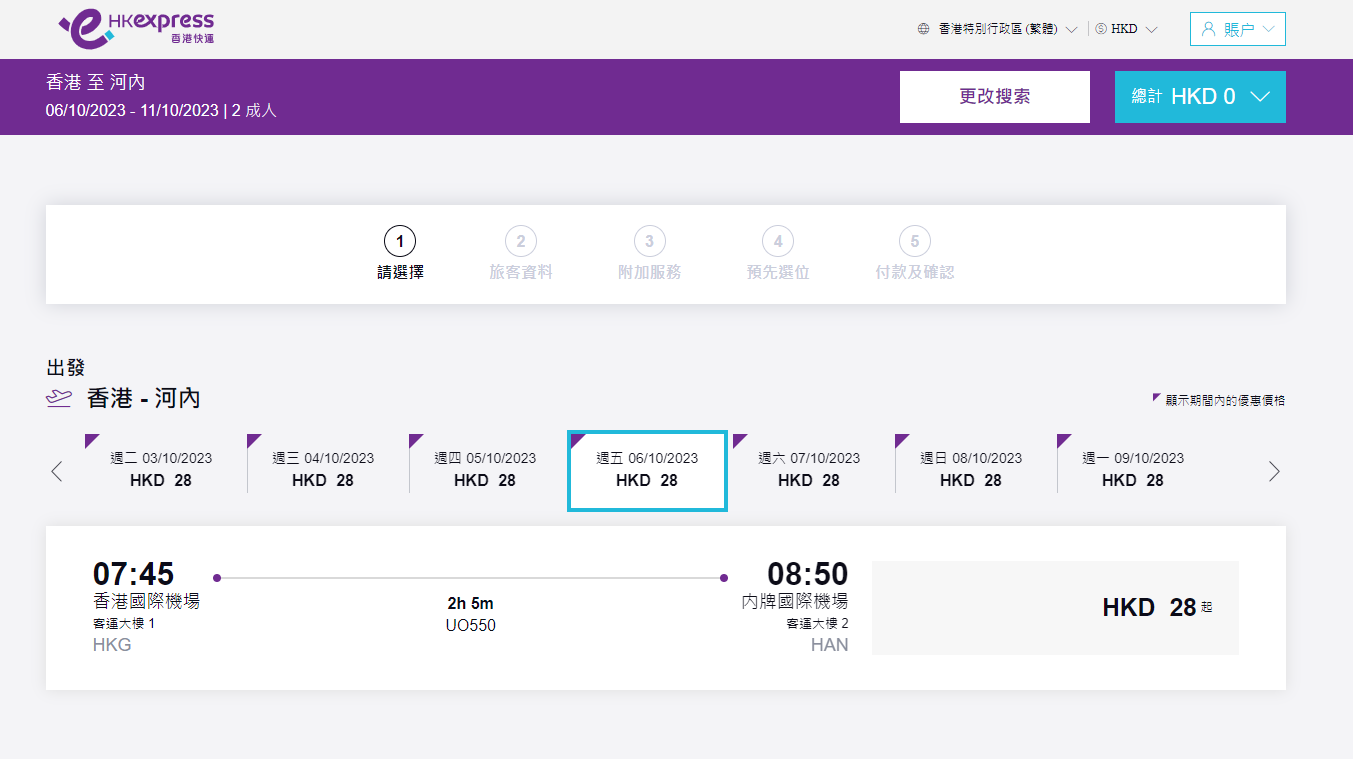Click step 1 請選擇 in progress bar
The width and height of the screenshot is (1353, 759).
(400, 253)
